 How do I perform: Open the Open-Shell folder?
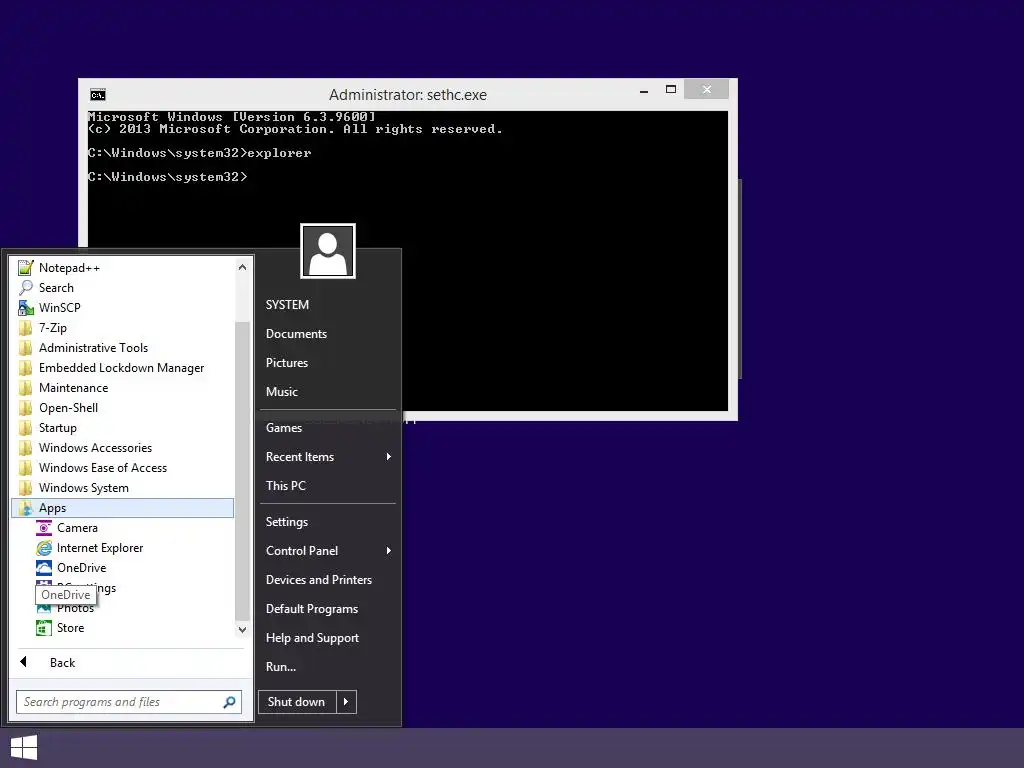click(x=123, y=408)
